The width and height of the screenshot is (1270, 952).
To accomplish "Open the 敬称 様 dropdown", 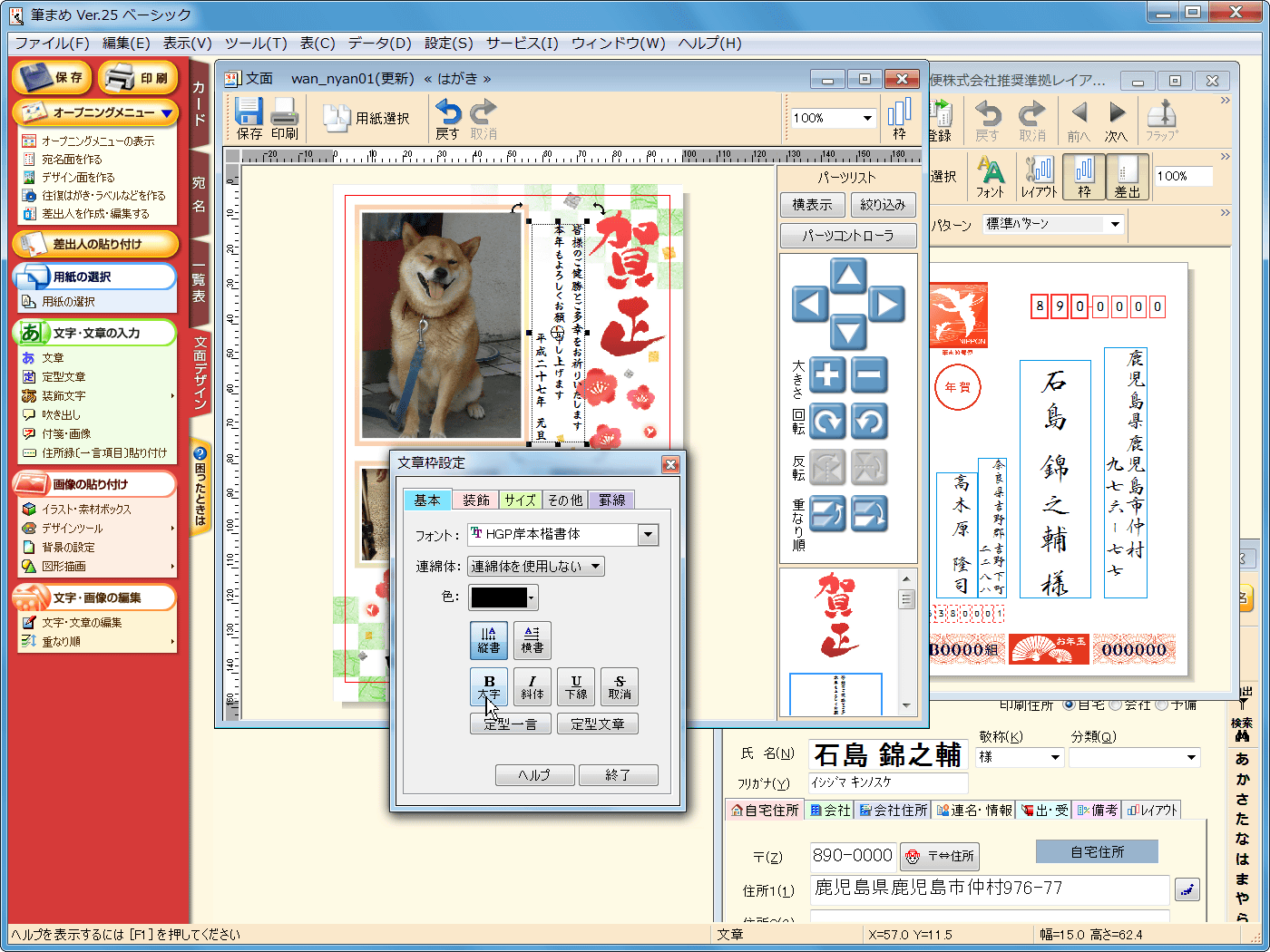I will pos(1055,757).
